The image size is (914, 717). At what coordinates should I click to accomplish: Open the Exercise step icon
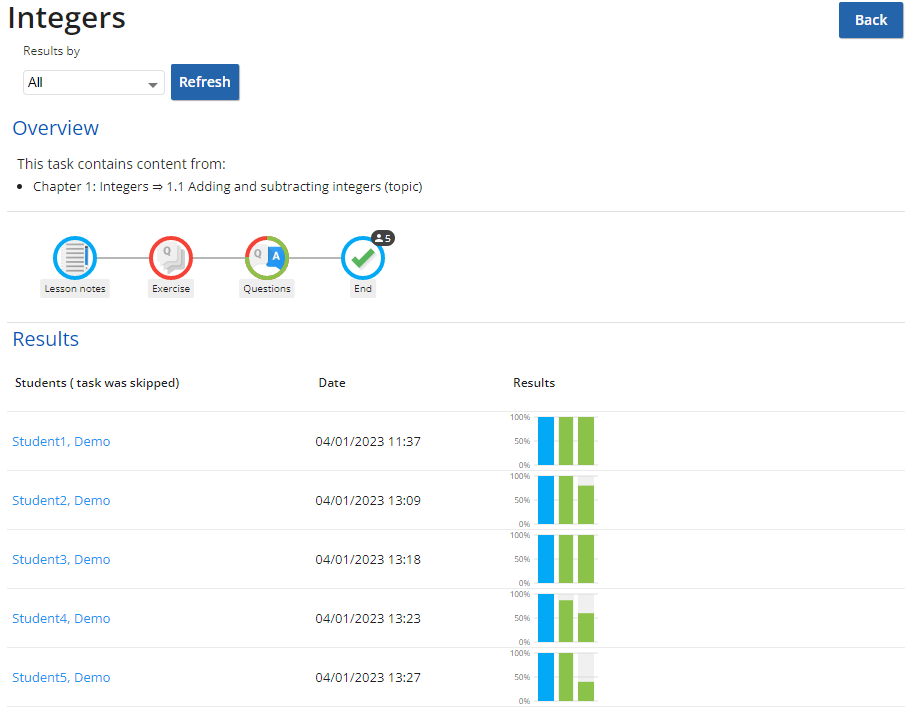(x=171, y=258)
